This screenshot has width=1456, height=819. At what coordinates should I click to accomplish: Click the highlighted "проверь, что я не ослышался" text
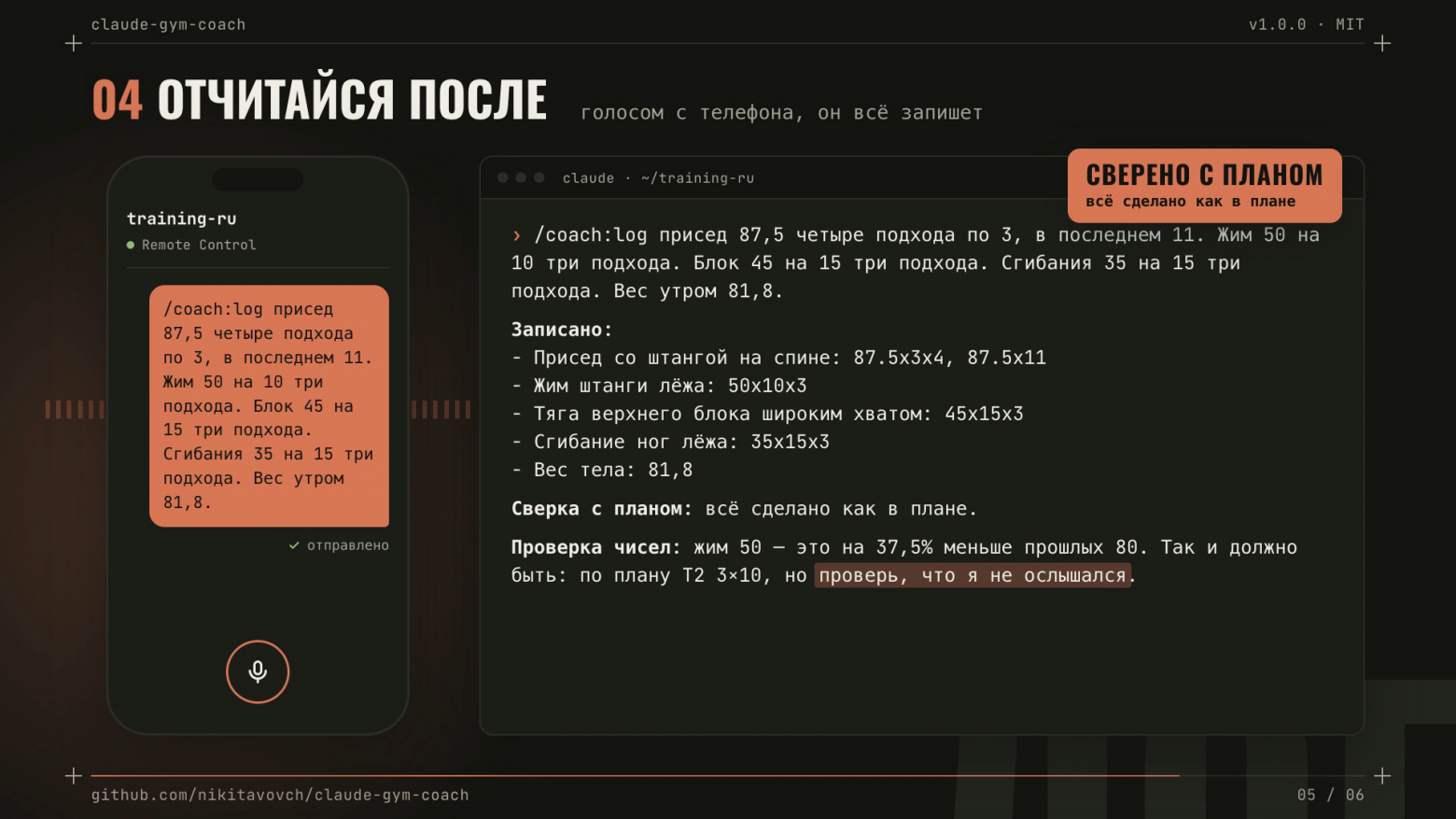point(973,575)
